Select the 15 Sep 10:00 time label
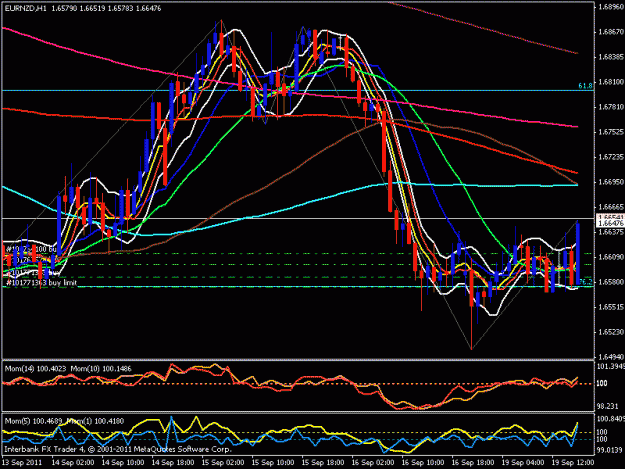This screenshot has width=625, height=469. click(x=273, y=463)
